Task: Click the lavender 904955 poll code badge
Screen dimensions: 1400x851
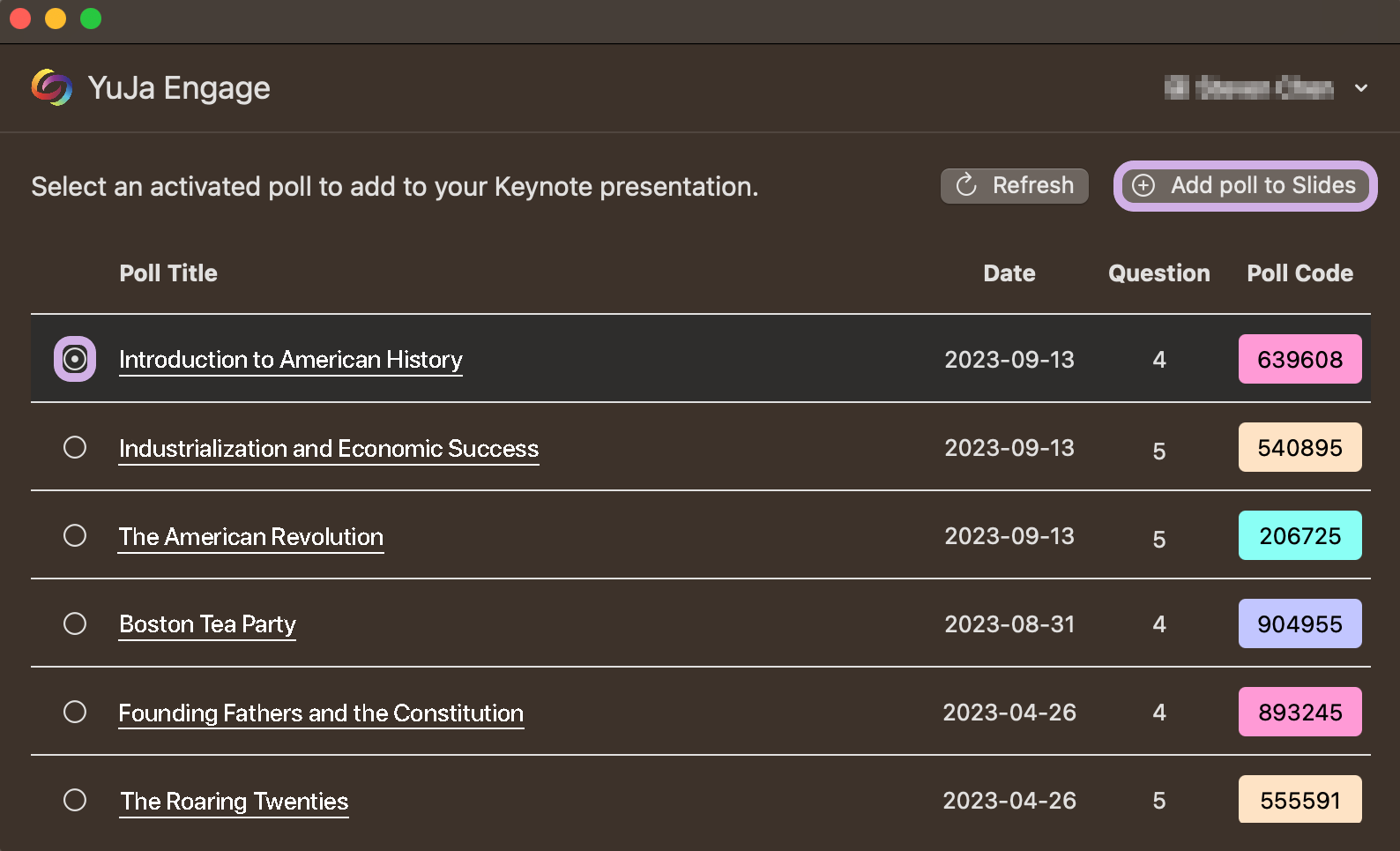Action: click(1299, 623)
